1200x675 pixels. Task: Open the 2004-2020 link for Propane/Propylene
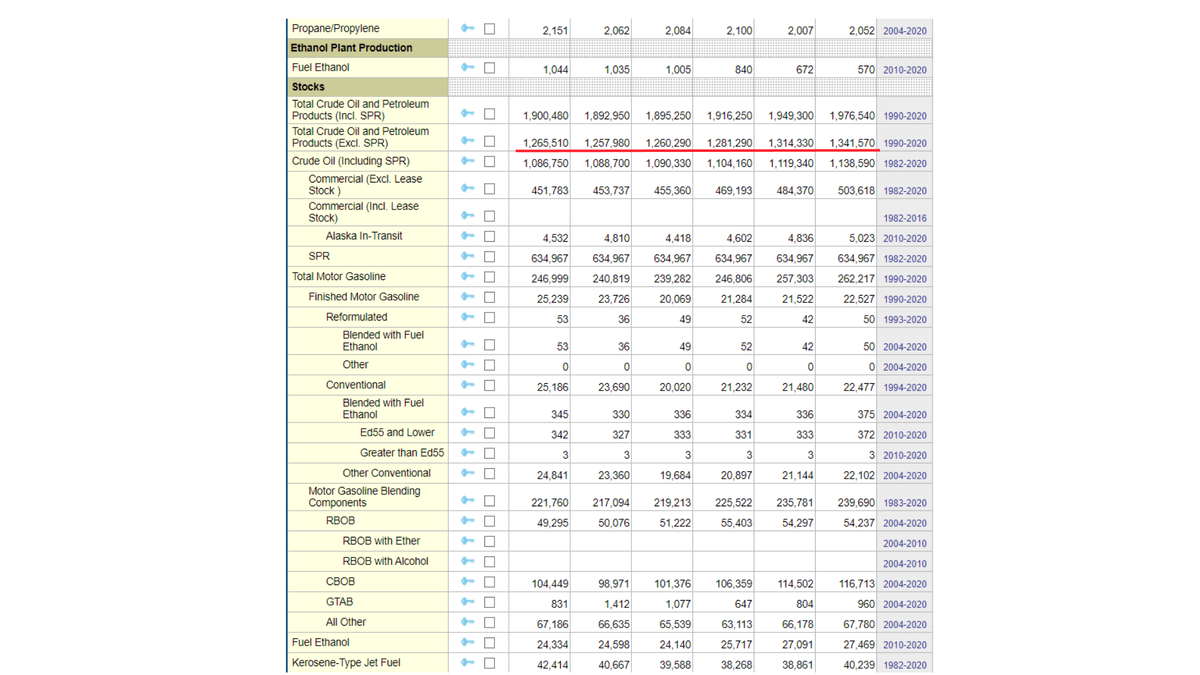click(905, 31)
